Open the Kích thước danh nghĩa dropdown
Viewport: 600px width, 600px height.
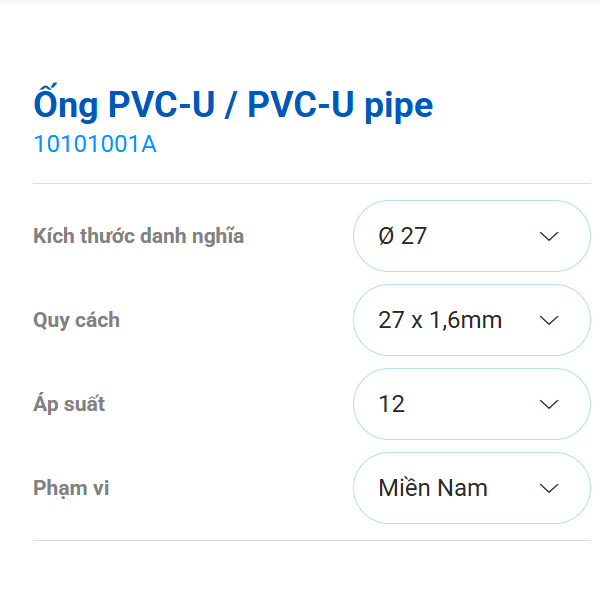tap(471, 237)
